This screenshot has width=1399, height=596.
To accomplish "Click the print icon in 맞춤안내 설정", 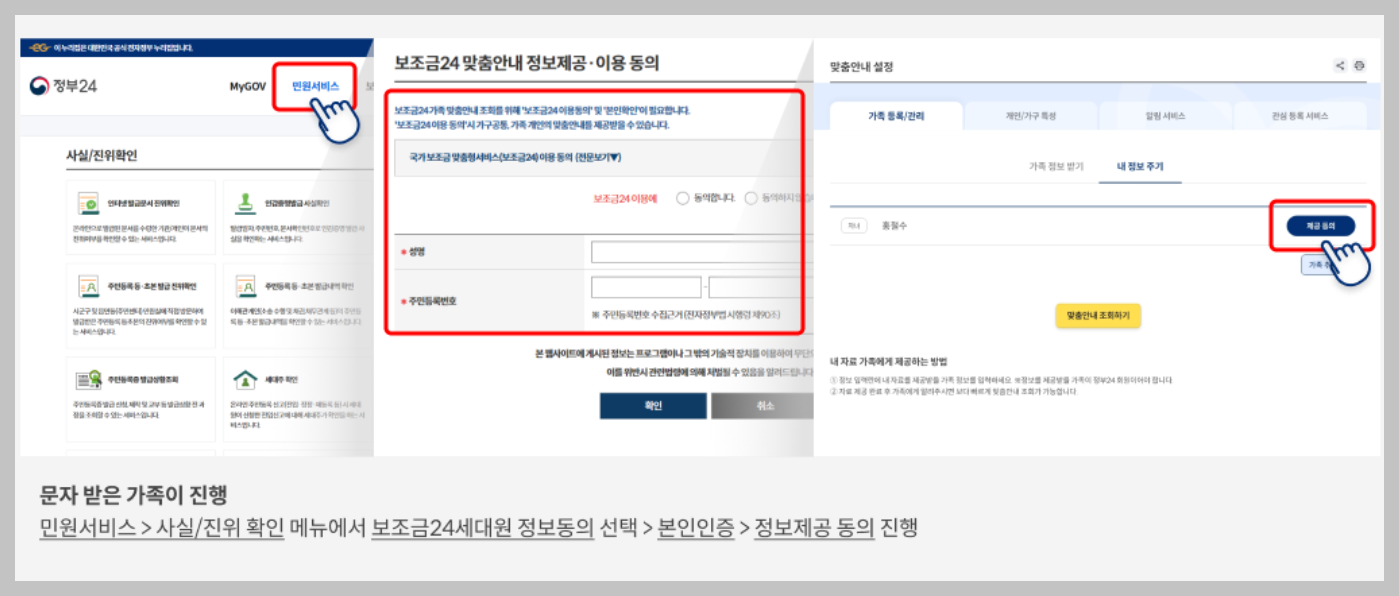I will [1359, 66].
